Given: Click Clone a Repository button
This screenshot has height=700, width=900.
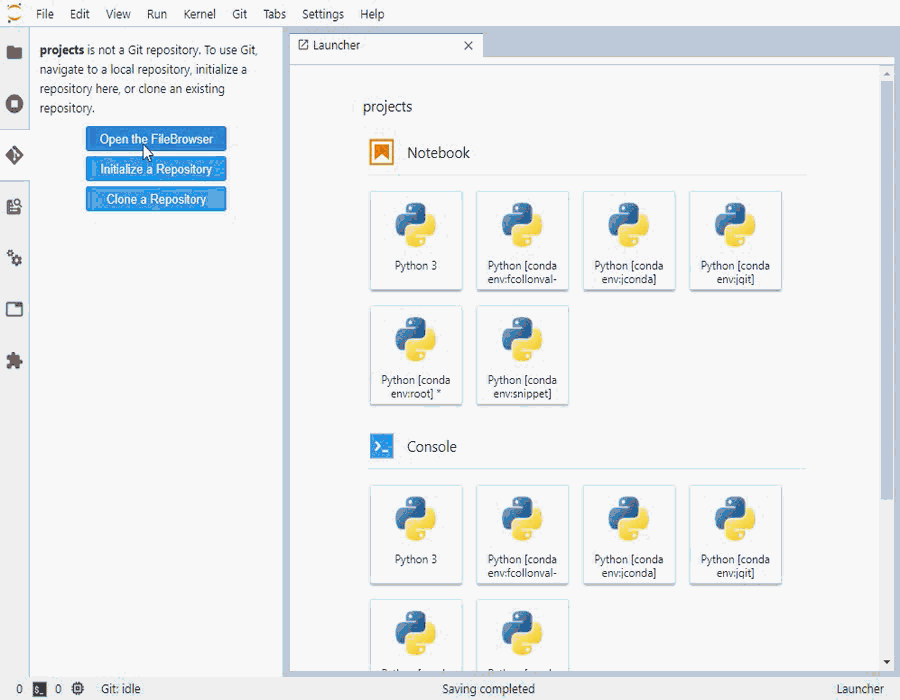Looking at the screenshot, I should [156, 199].
